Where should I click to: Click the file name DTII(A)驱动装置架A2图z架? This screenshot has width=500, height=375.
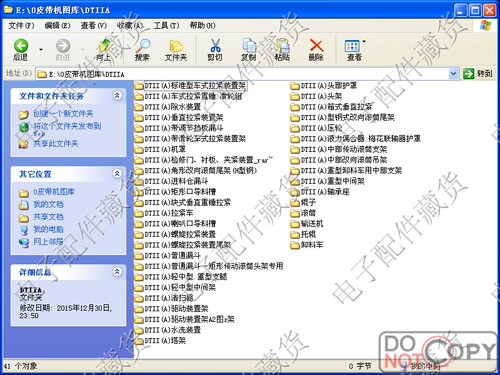pyautogui.click(x=189, y=319)
